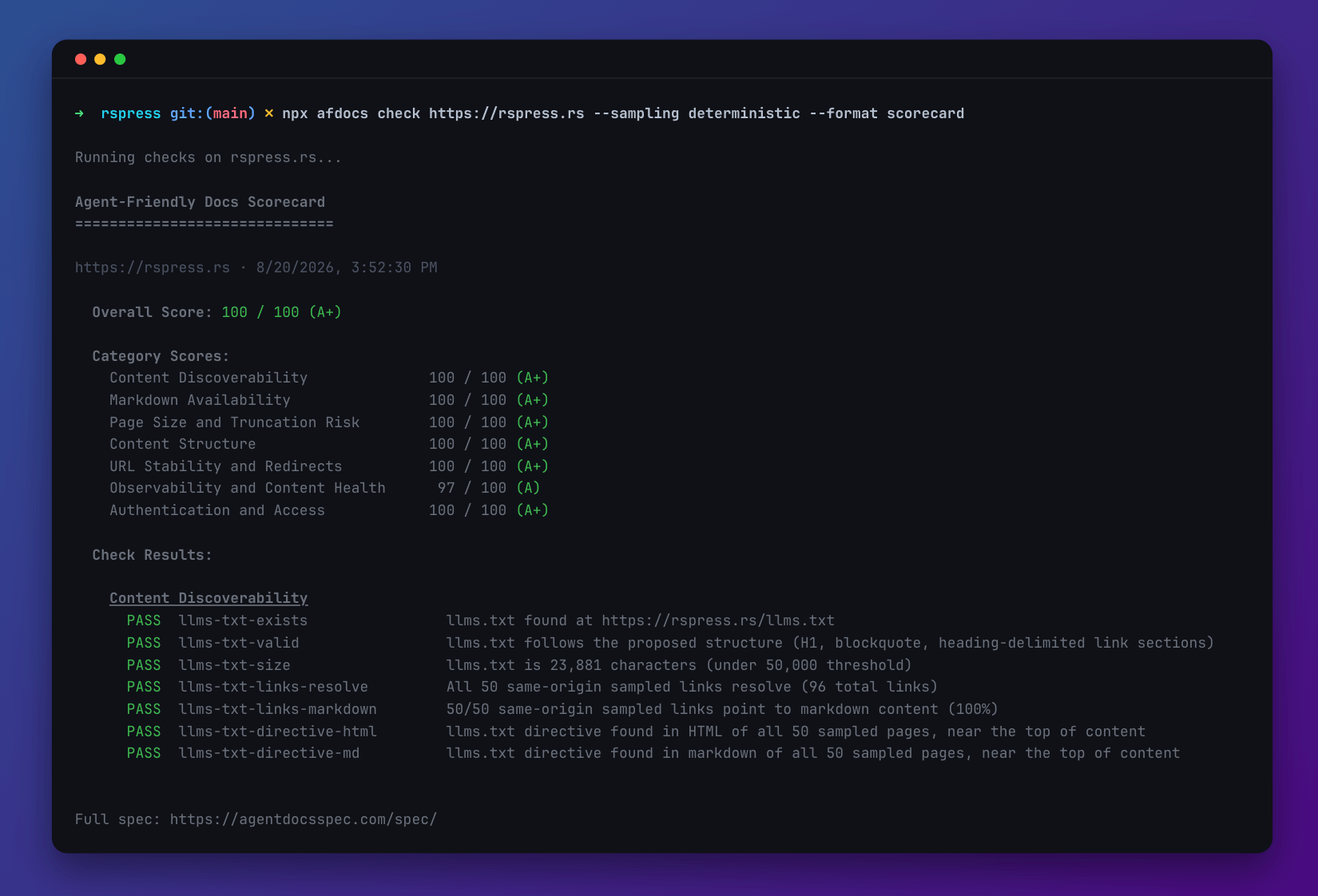The width and height of the screenshot is (1318, 896).
Task: Click the 'llms-txt-exists' check name
Action: pyautogui.click(x=243, y=620)
